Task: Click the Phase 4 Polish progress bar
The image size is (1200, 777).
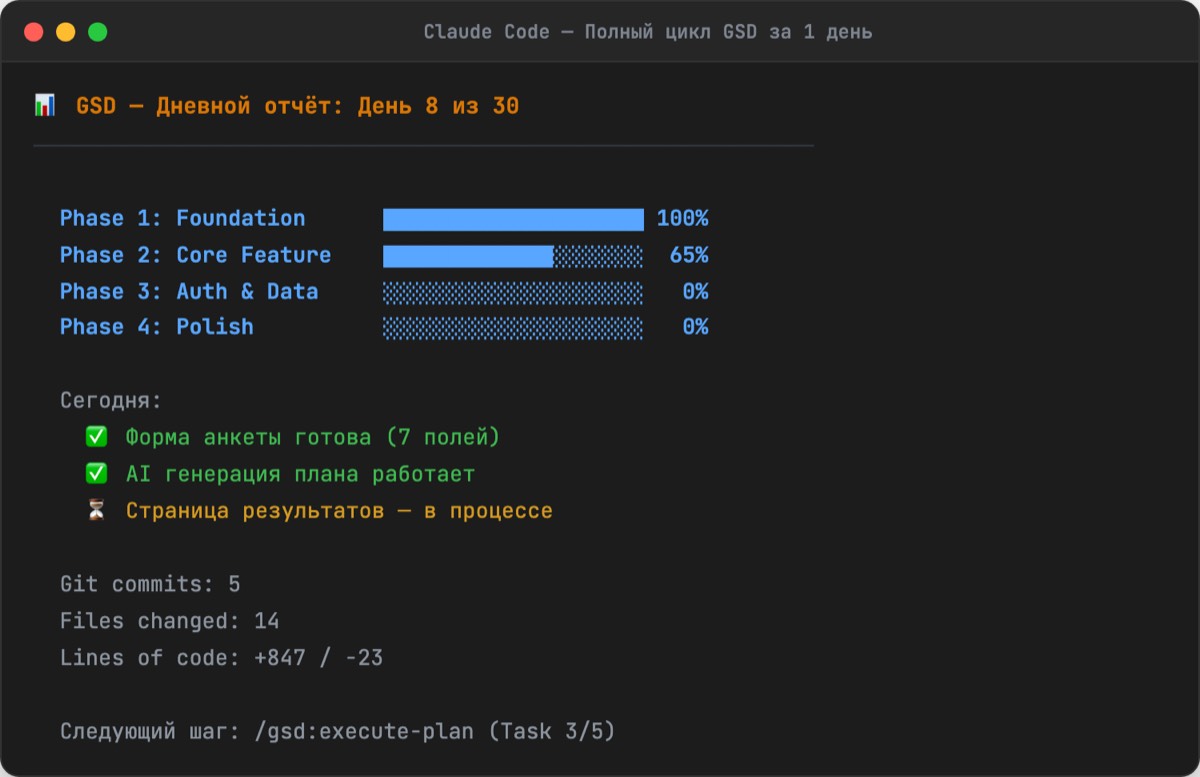Action: (513, 328)
